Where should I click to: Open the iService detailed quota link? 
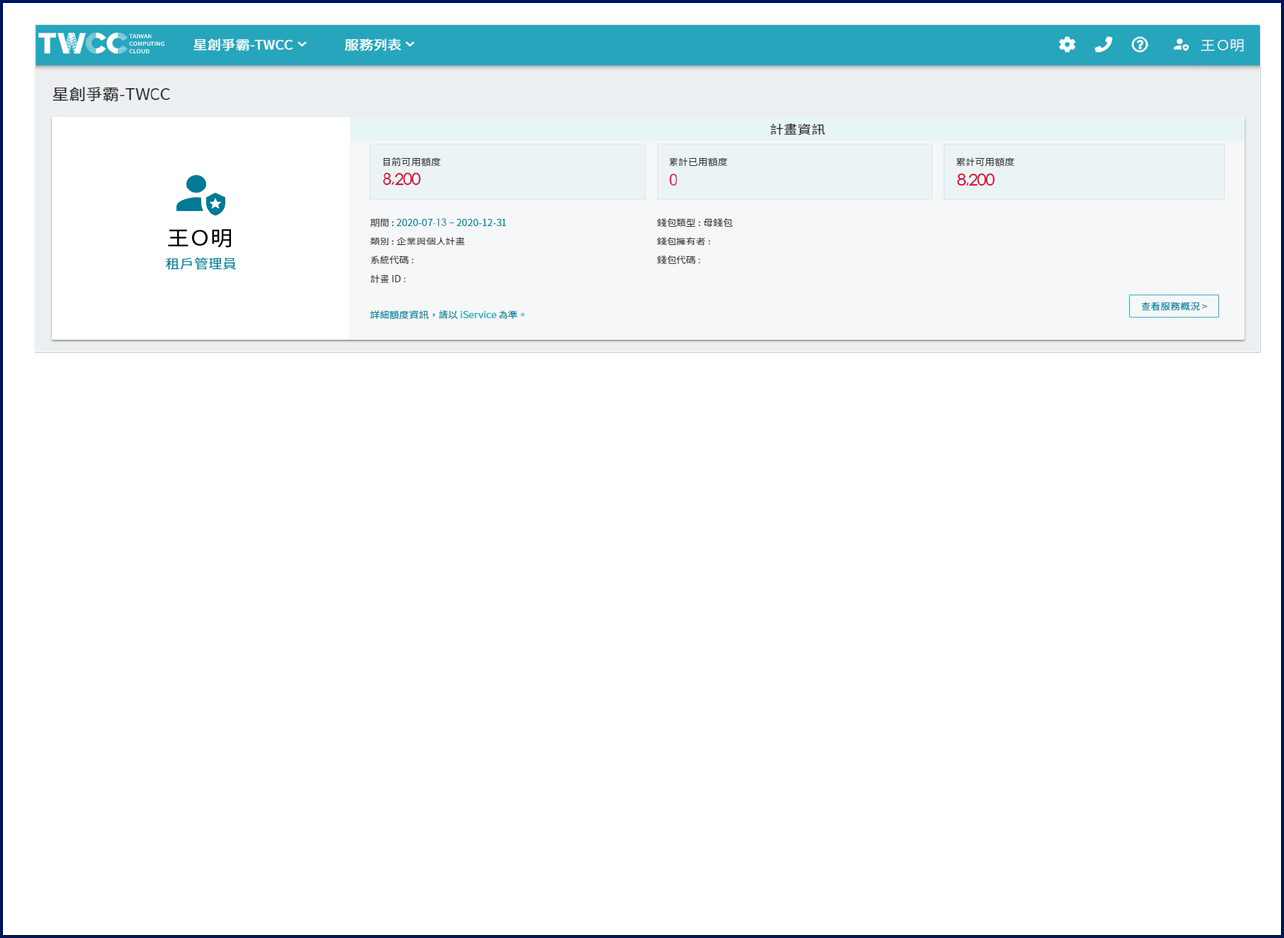pyautogui.click(x=447, y=315)
